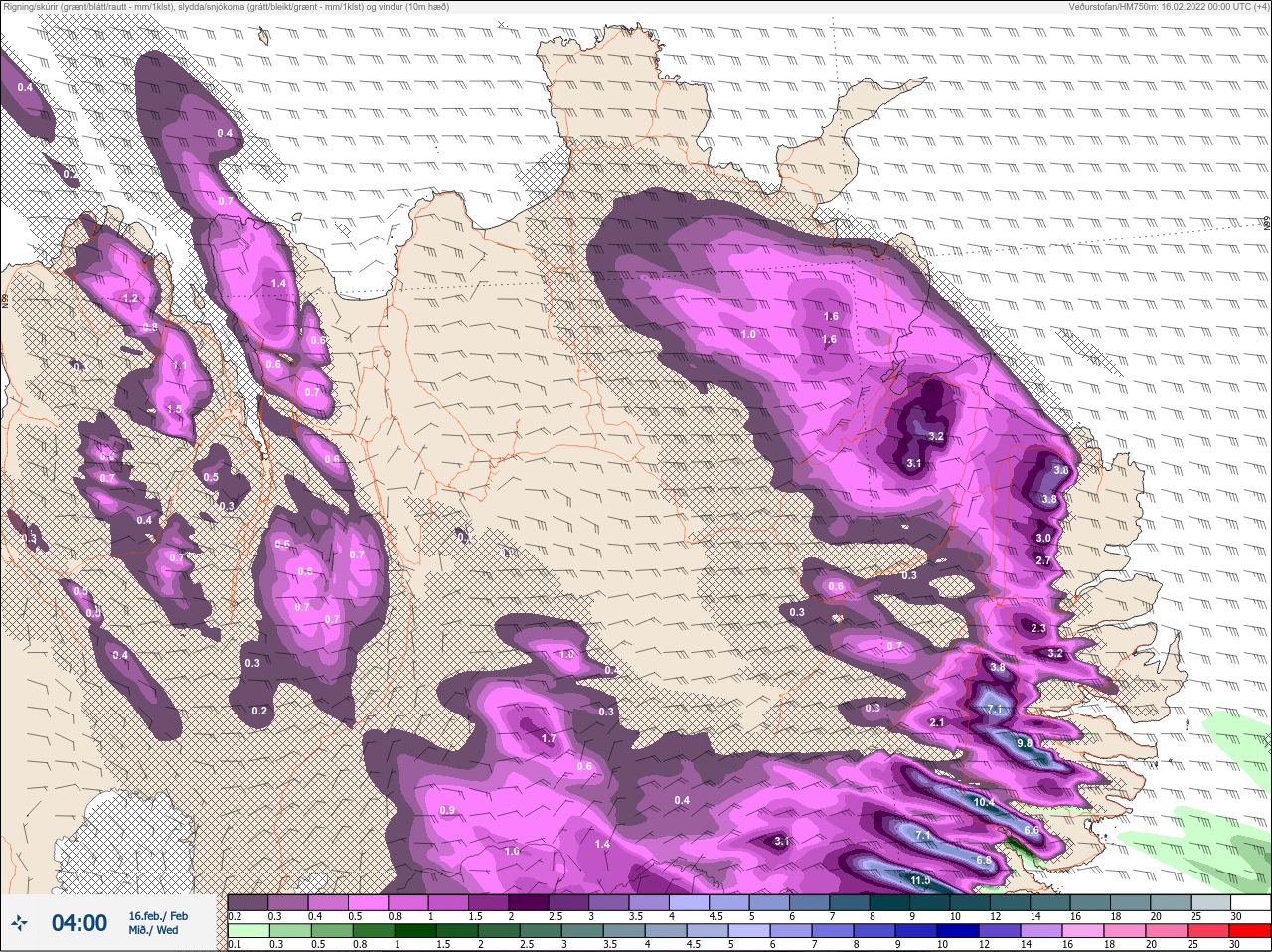Click the top-row legend number 0.4
The width and height of the screenshot is (1272, 952).
314,916
